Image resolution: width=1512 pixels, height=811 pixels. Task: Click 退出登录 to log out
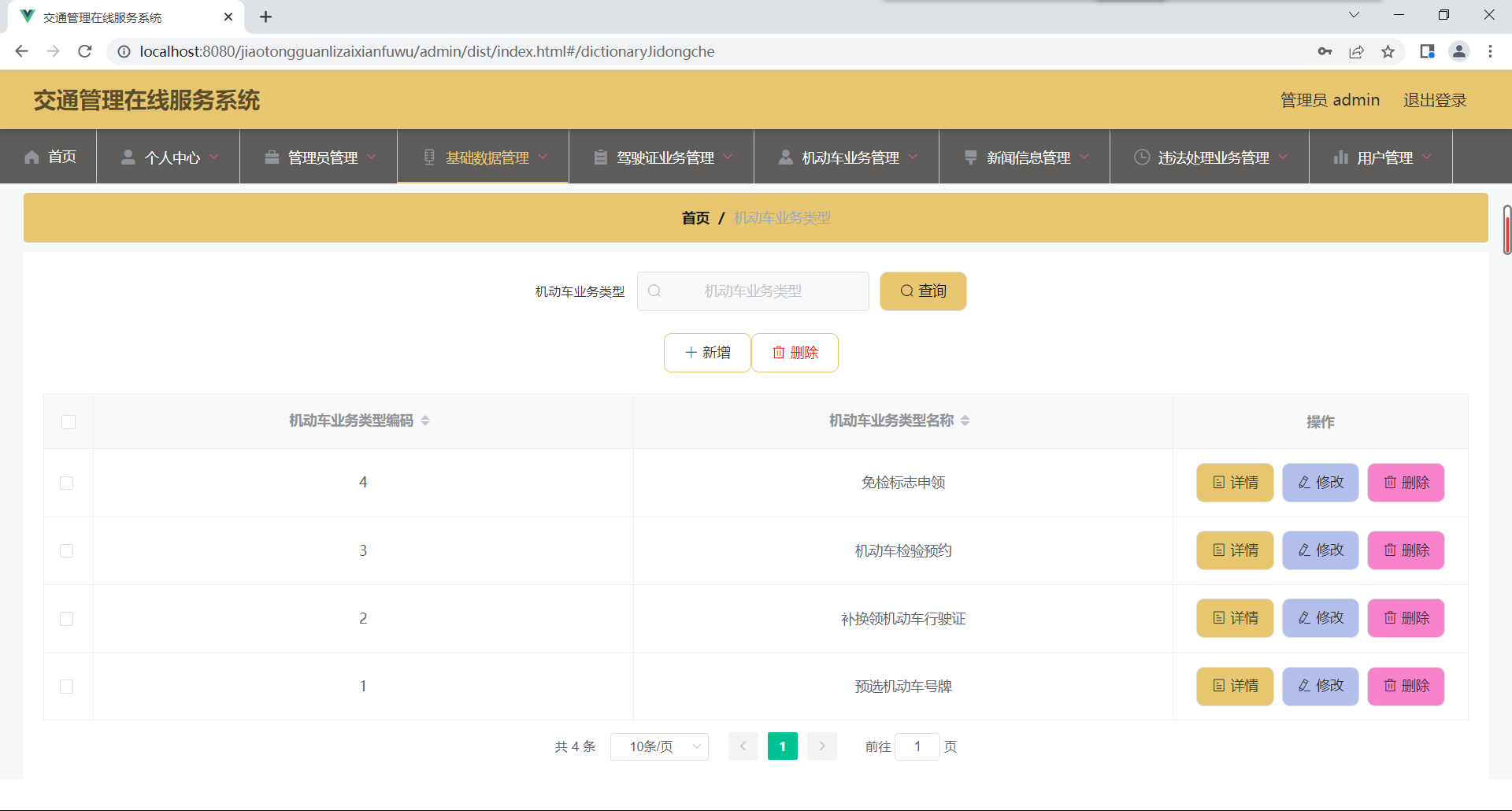pyautogui.click(x=1434, y=99)
